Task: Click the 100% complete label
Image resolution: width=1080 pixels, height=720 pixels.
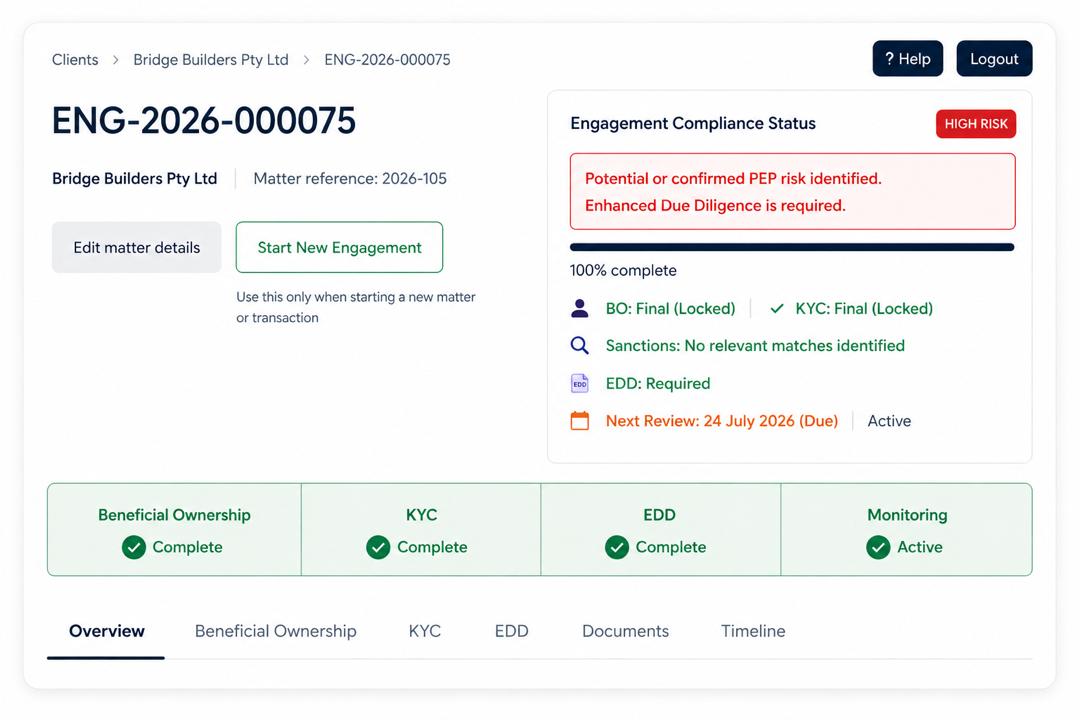Action: tap(623, 271)
